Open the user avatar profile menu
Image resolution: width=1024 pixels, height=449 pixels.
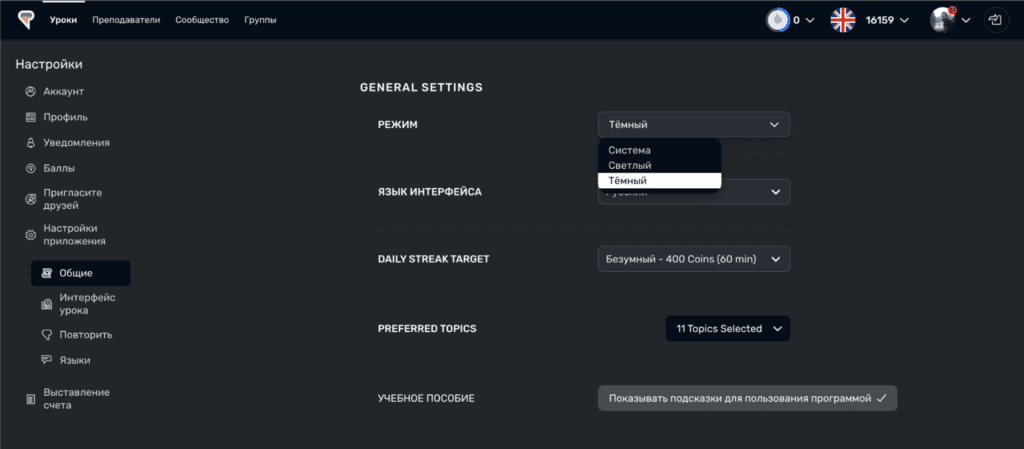942,20
